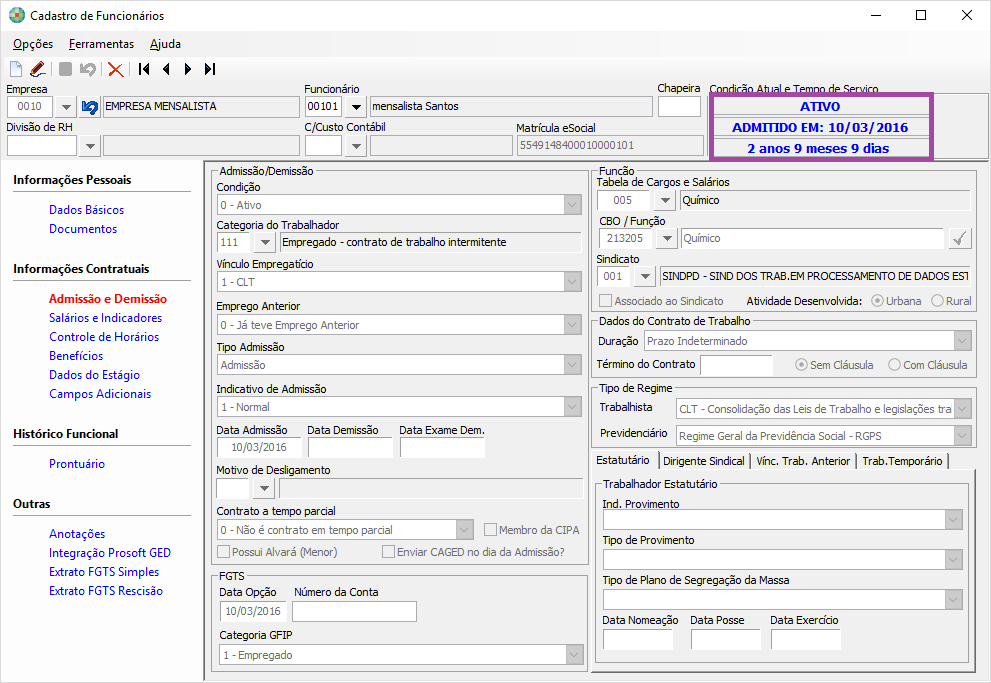Click the Save (stop square) toolbar icon
This screenshot has width=991, height=683.
(x=65, y=69)
